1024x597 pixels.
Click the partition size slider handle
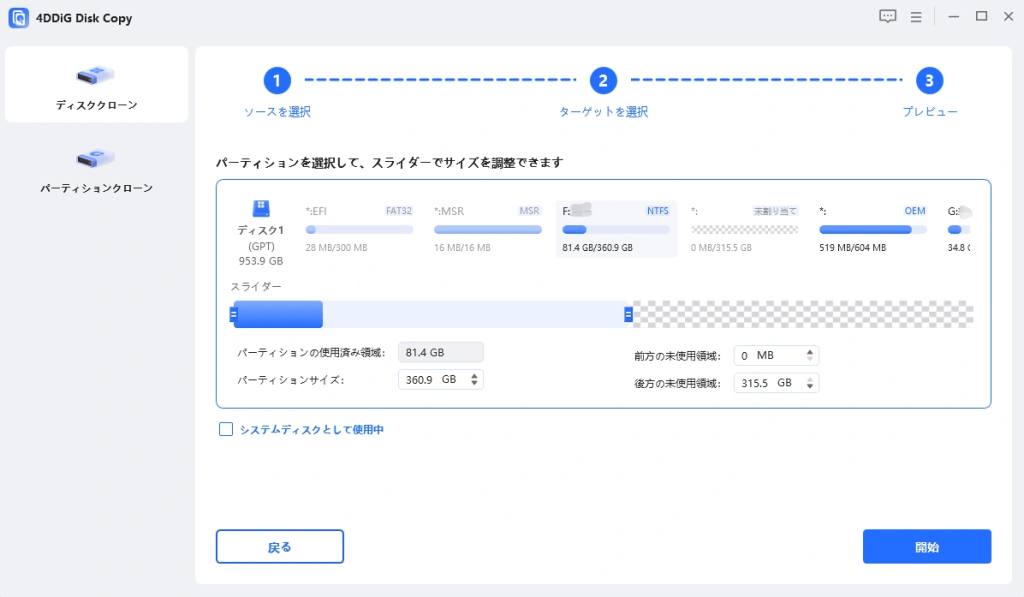[627, 314]
